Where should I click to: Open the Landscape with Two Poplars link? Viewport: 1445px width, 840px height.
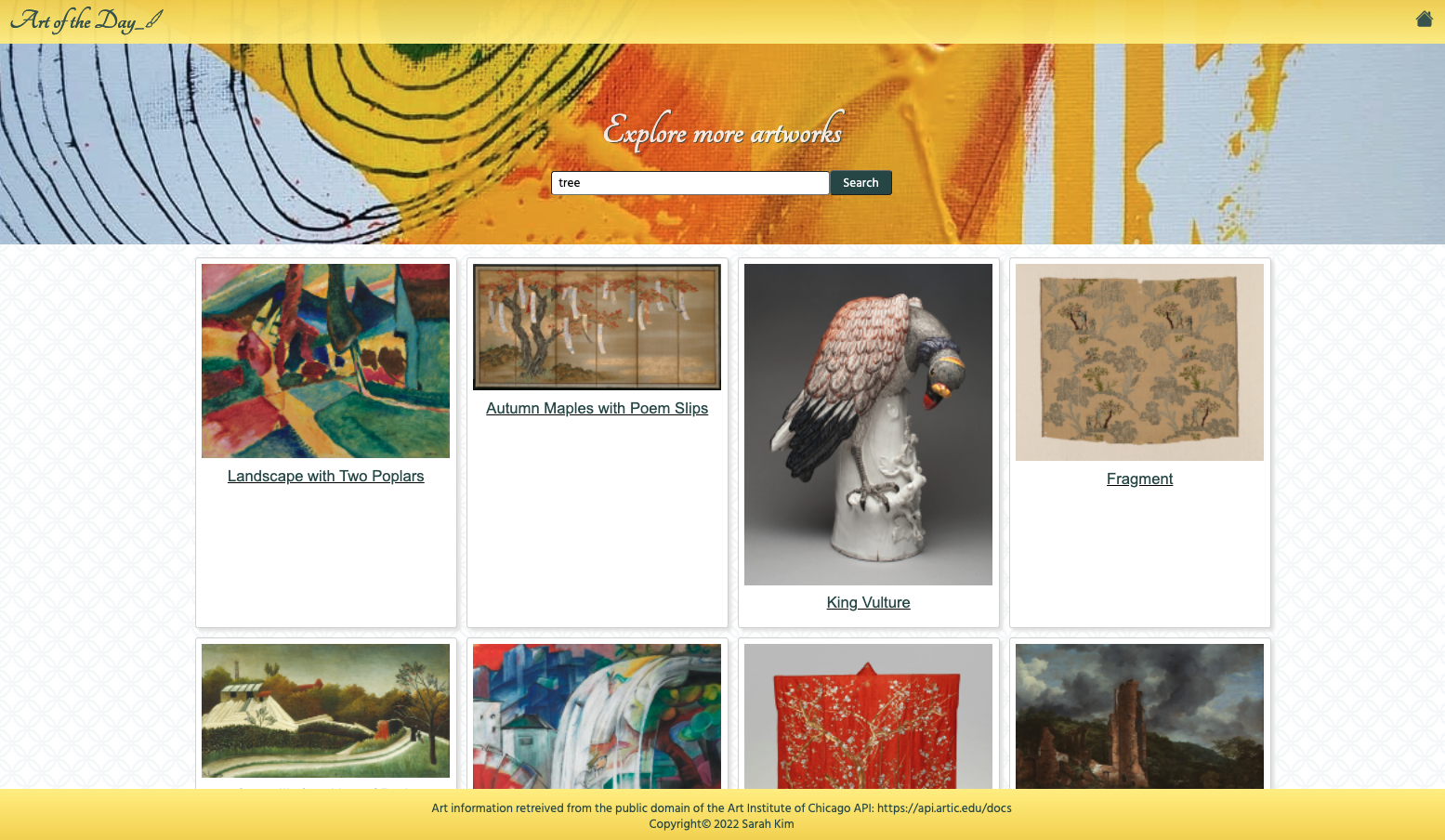325,476
